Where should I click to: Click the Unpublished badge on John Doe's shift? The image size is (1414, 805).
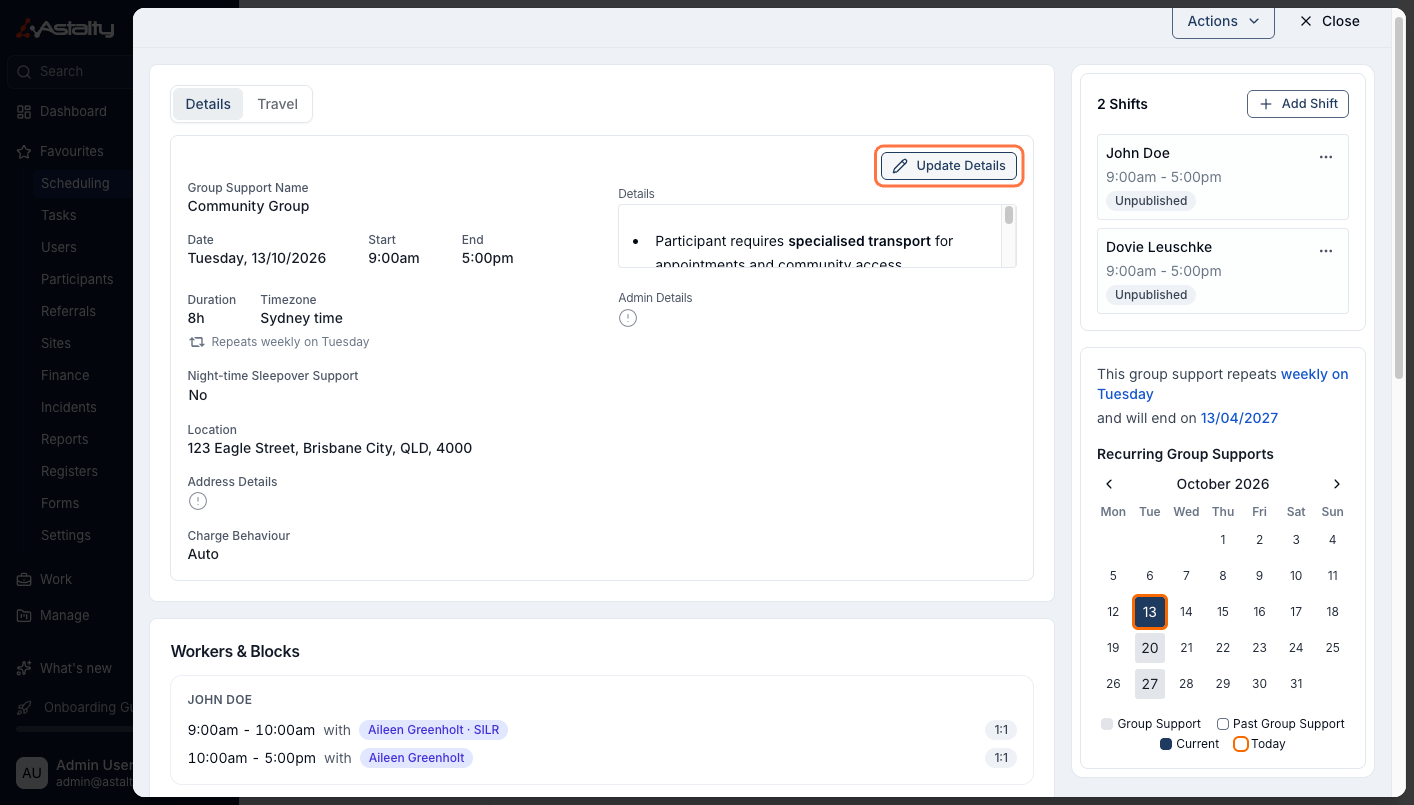coord(1151,201)
